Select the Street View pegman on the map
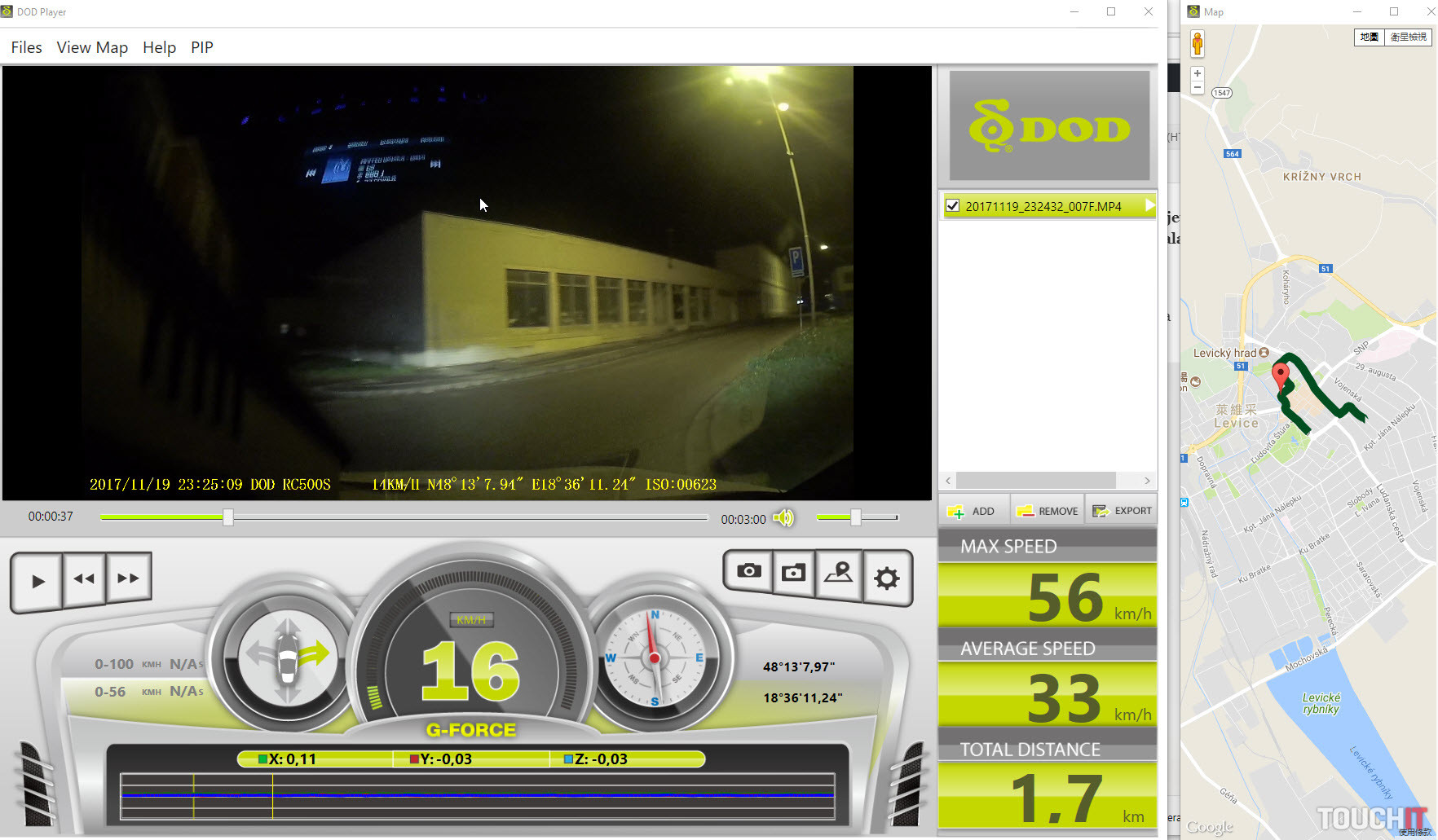The image size is (1438, 840). (1197, 43)
